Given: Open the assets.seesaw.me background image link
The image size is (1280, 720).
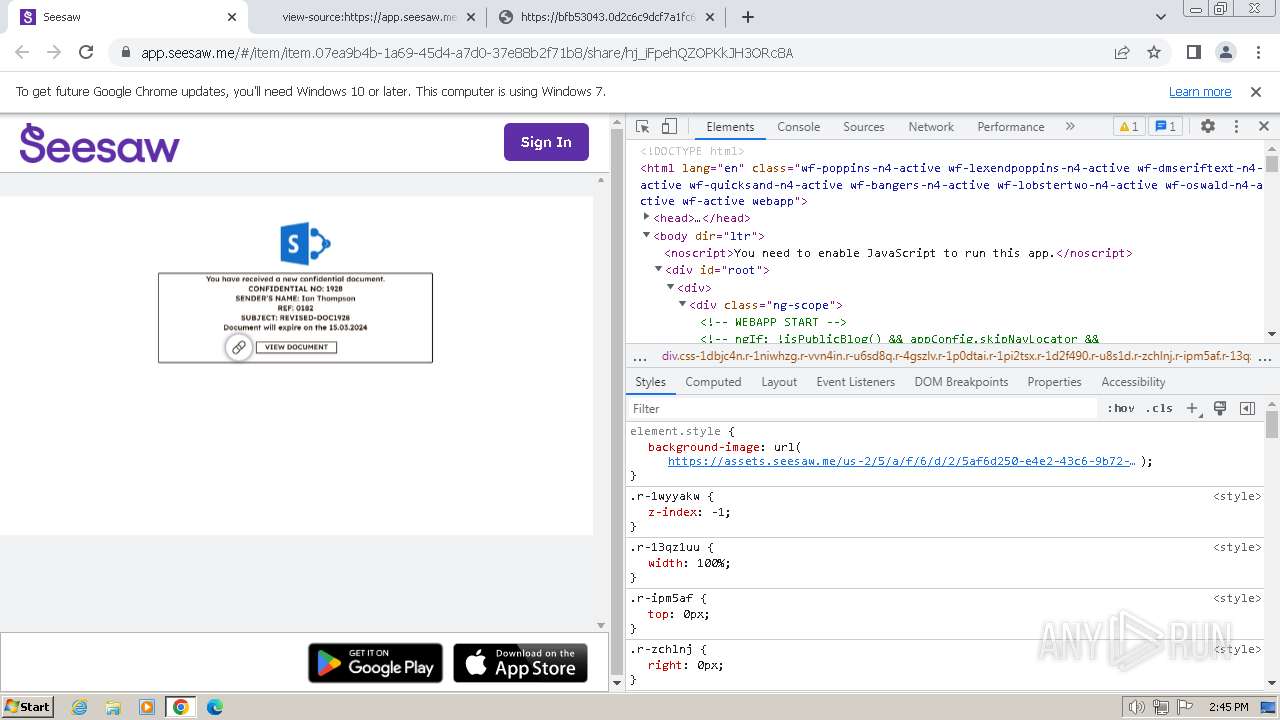Looking at the screenshot, I should pos(901,461).
